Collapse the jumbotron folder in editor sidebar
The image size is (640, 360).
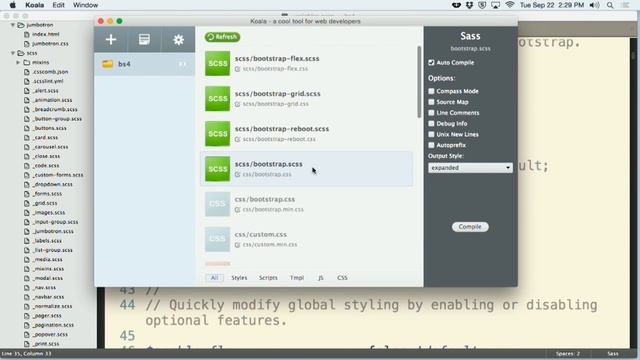pos(13,25)
